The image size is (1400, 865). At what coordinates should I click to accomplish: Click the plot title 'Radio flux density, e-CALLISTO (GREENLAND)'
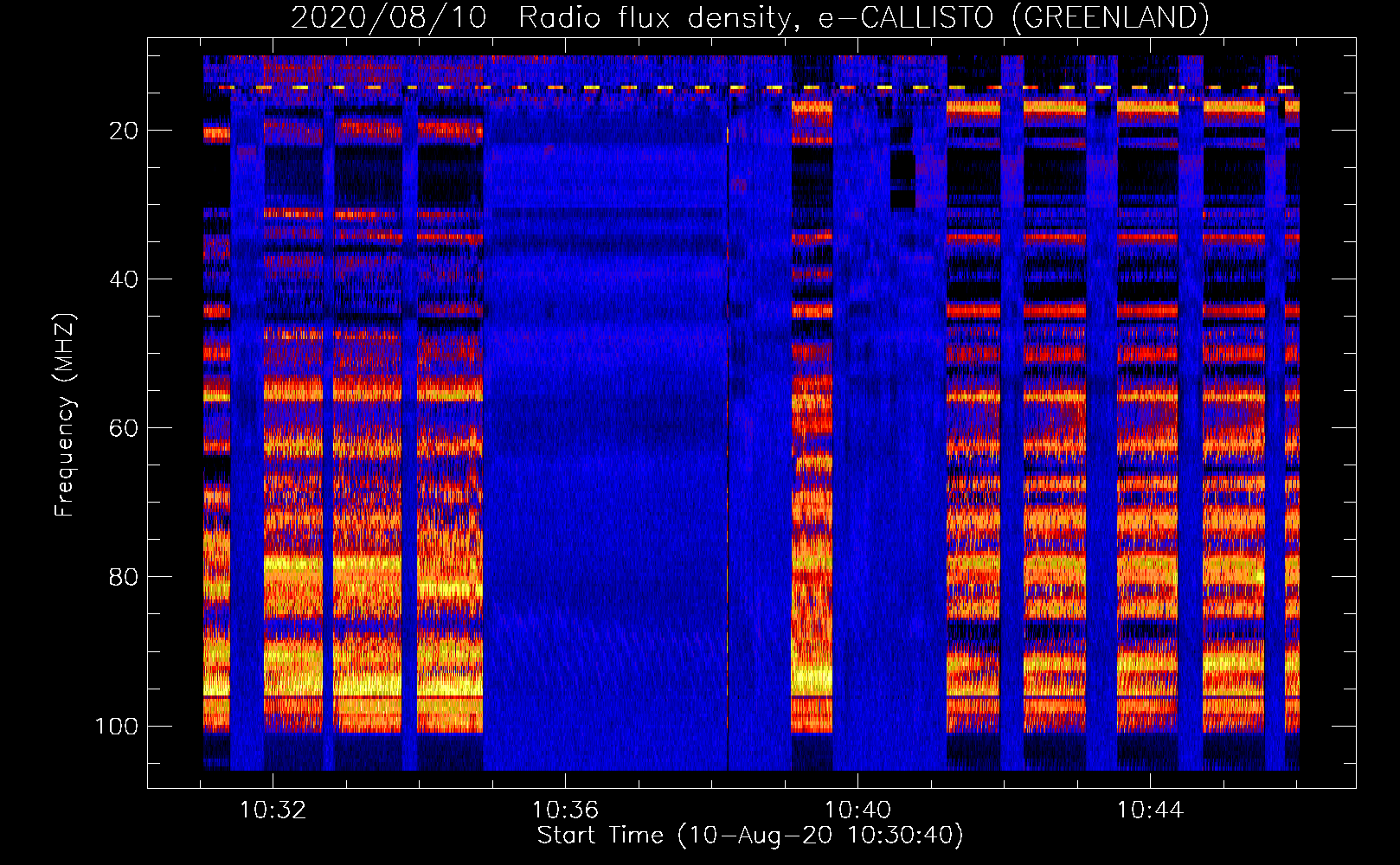coord(864,17)
